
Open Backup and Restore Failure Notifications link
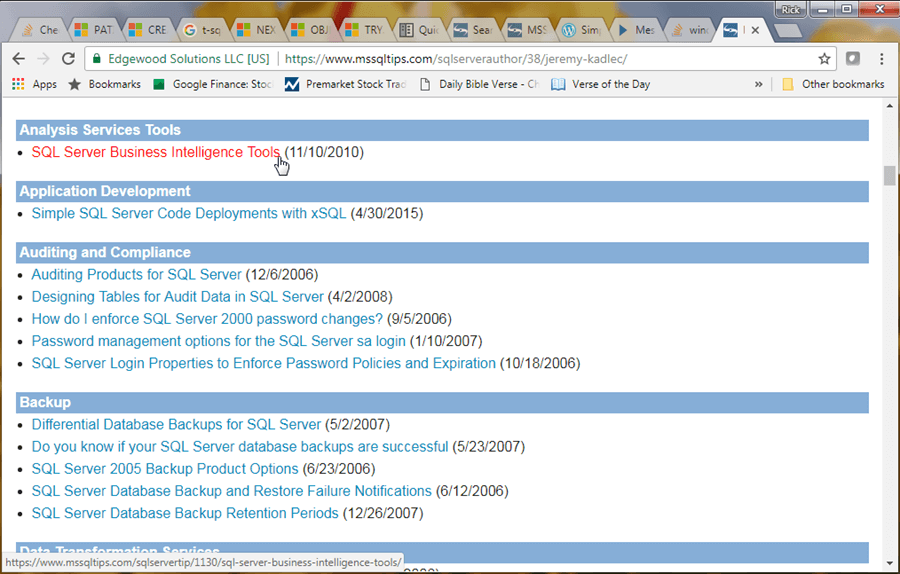point(231,491)
